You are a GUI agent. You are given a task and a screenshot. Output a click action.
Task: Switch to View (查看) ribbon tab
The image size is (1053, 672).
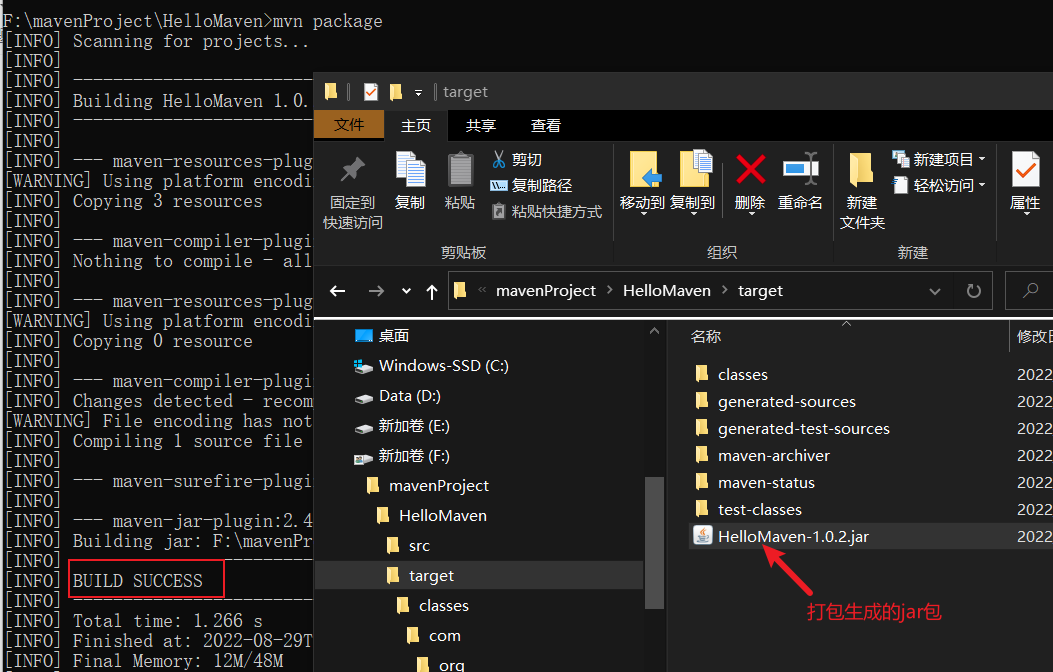(545, 126)
